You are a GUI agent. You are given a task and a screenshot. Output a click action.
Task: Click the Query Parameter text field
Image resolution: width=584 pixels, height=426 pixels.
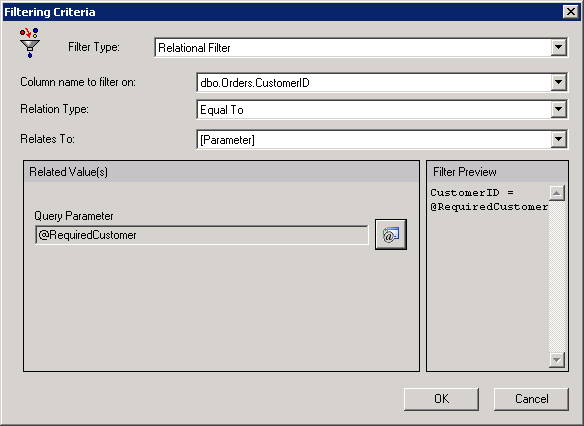pos(202,235)
